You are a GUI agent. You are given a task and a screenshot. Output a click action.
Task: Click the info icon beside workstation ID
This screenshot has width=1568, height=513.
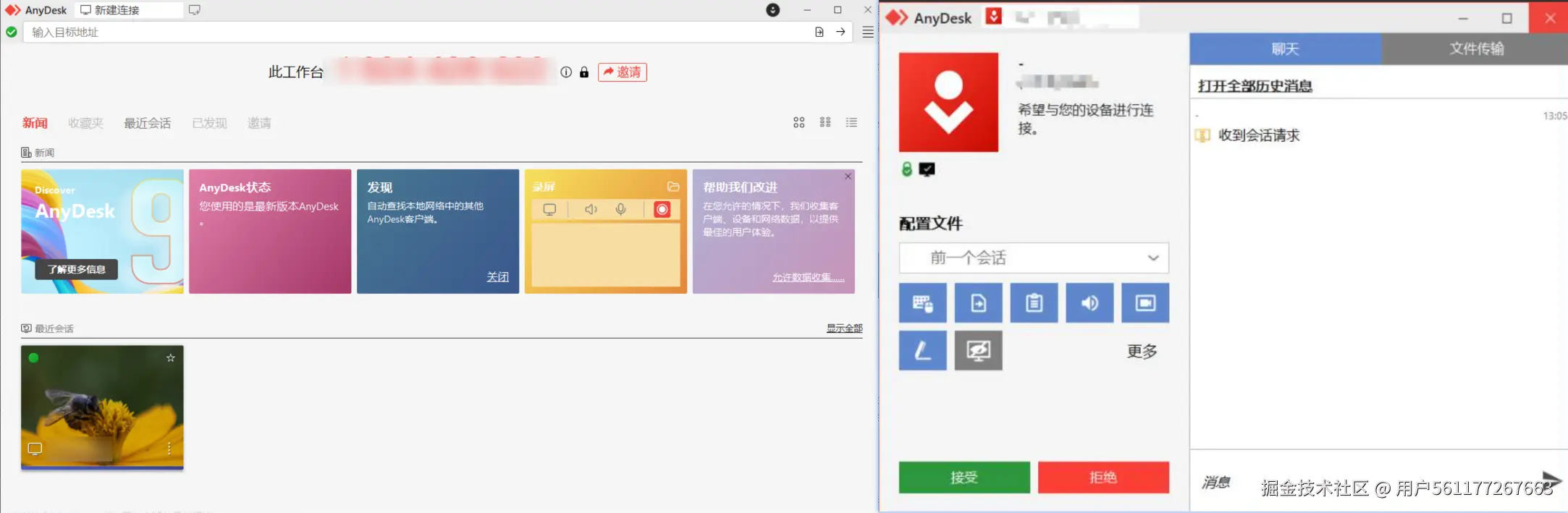click(566, 72)
